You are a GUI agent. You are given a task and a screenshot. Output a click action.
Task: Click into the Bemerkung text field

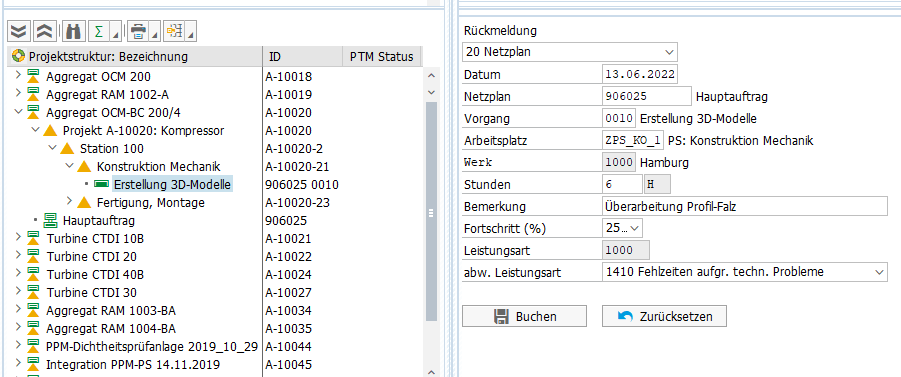pyautogui.click(x=745, y=206)
